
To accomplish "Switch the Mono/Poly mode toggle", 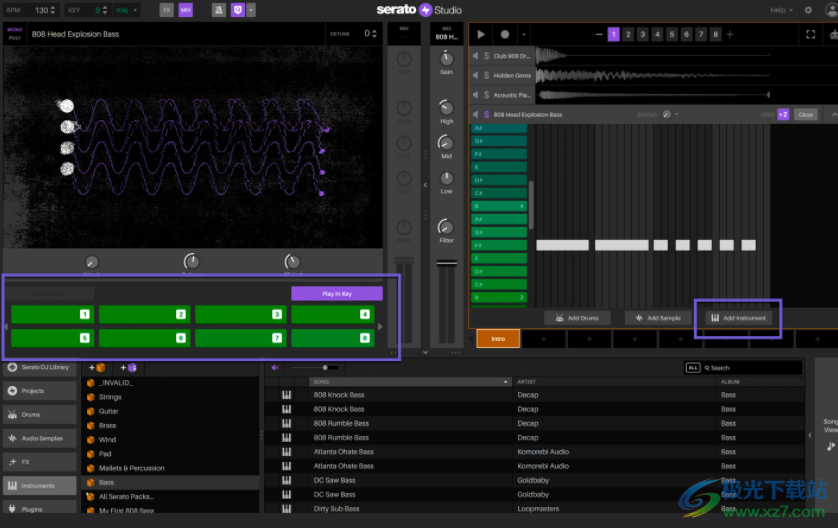I will click(x=14, y=34).
